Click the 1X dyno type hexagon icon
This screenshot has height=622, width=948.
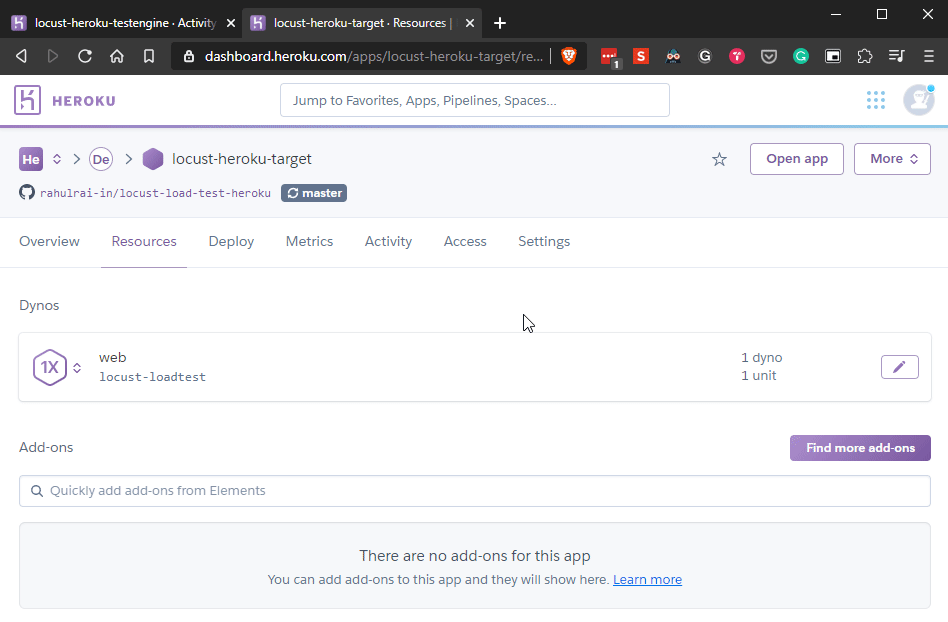pos(50,368)
